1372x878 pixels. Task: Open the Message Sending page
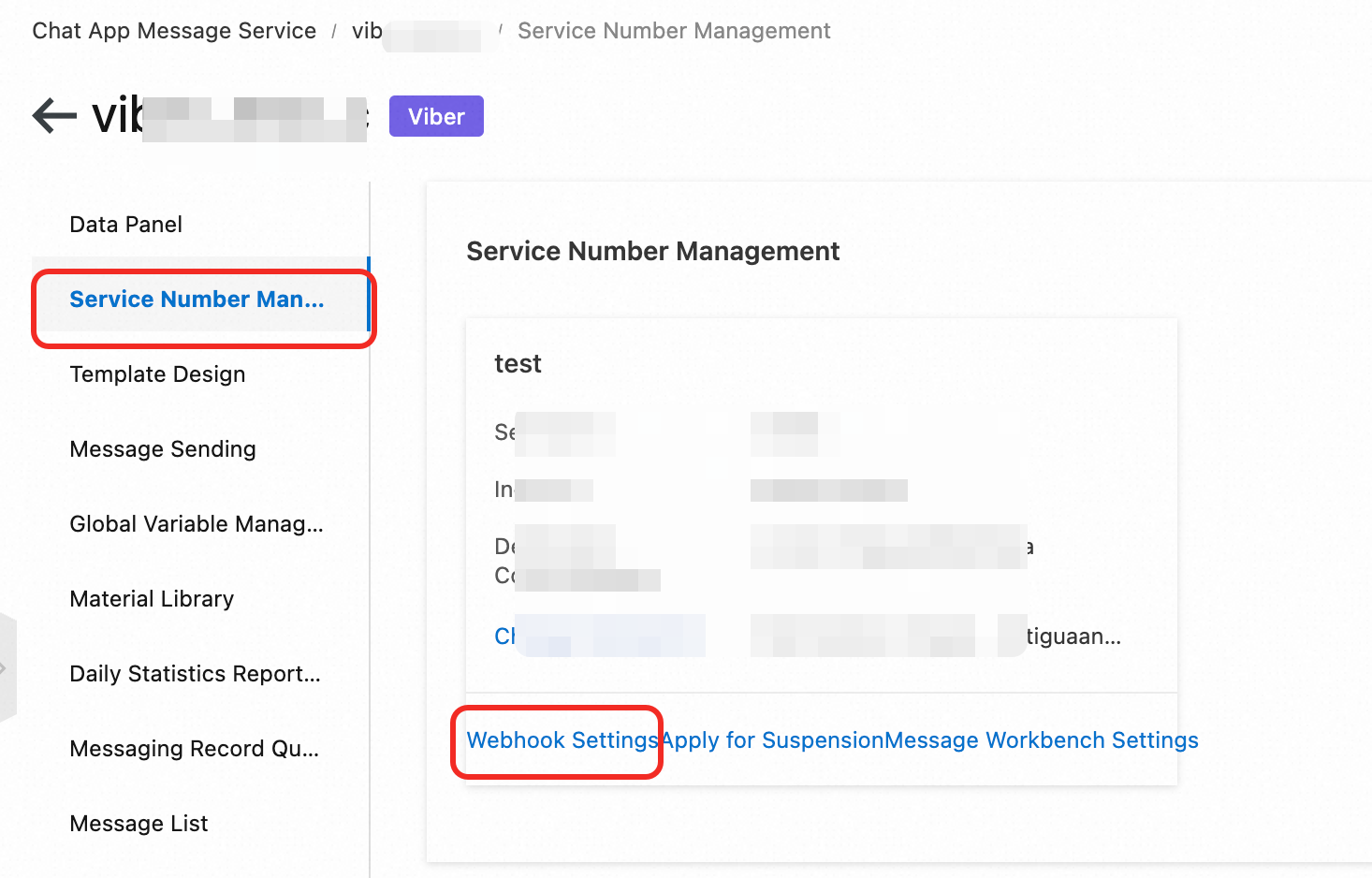coord(162,448)
